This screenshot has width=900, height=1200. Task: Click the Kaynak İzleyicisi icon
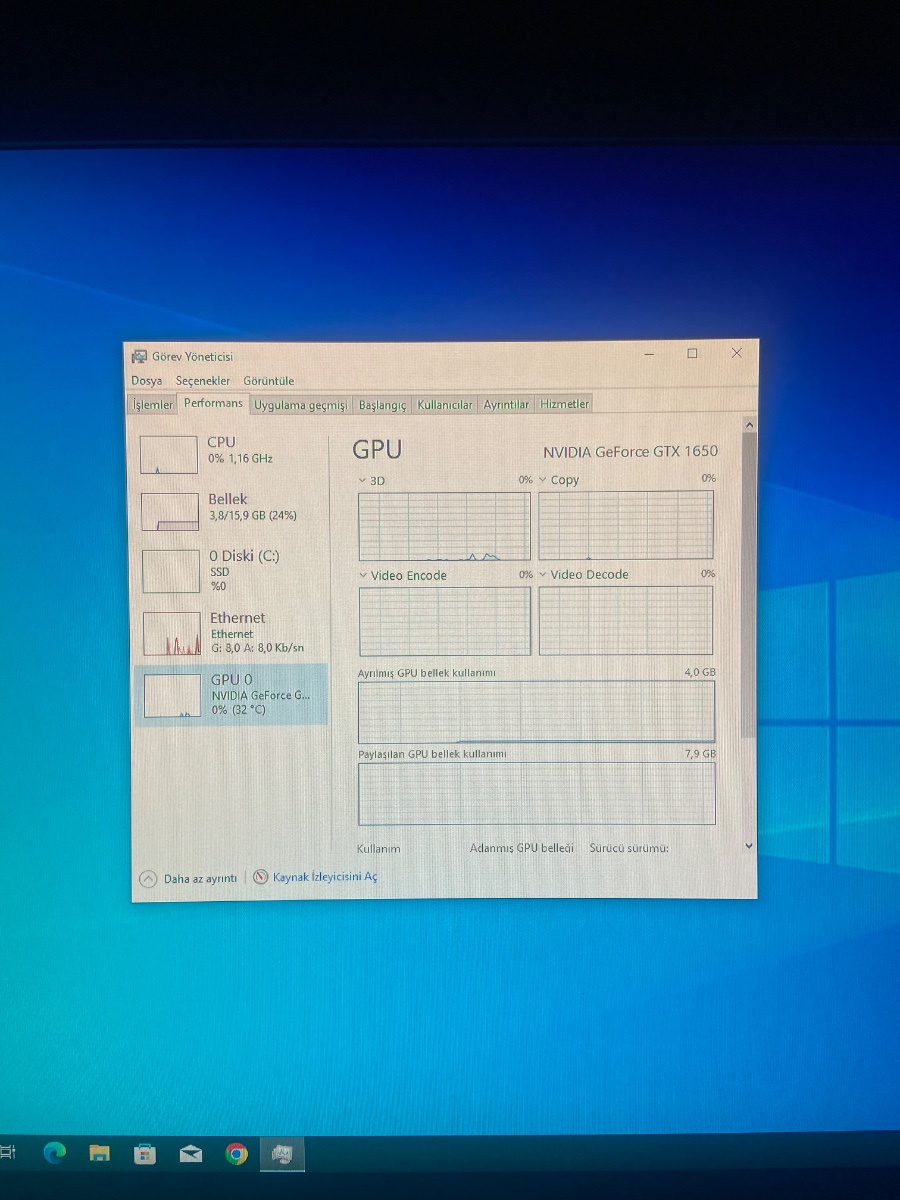(x=261, y=877)
